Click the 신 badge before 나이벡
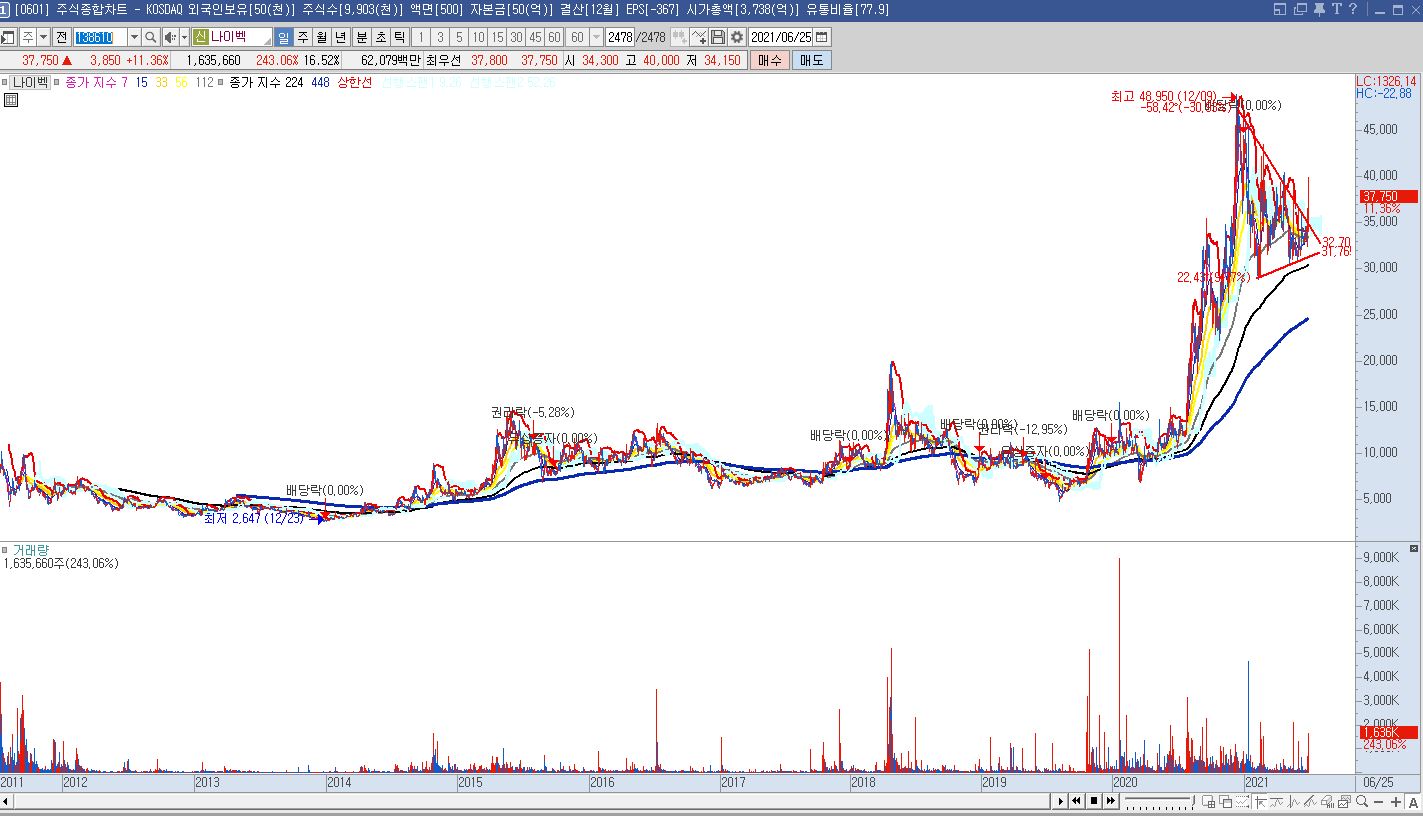Viewport: 1423px width, 816px height. point(201,37)
